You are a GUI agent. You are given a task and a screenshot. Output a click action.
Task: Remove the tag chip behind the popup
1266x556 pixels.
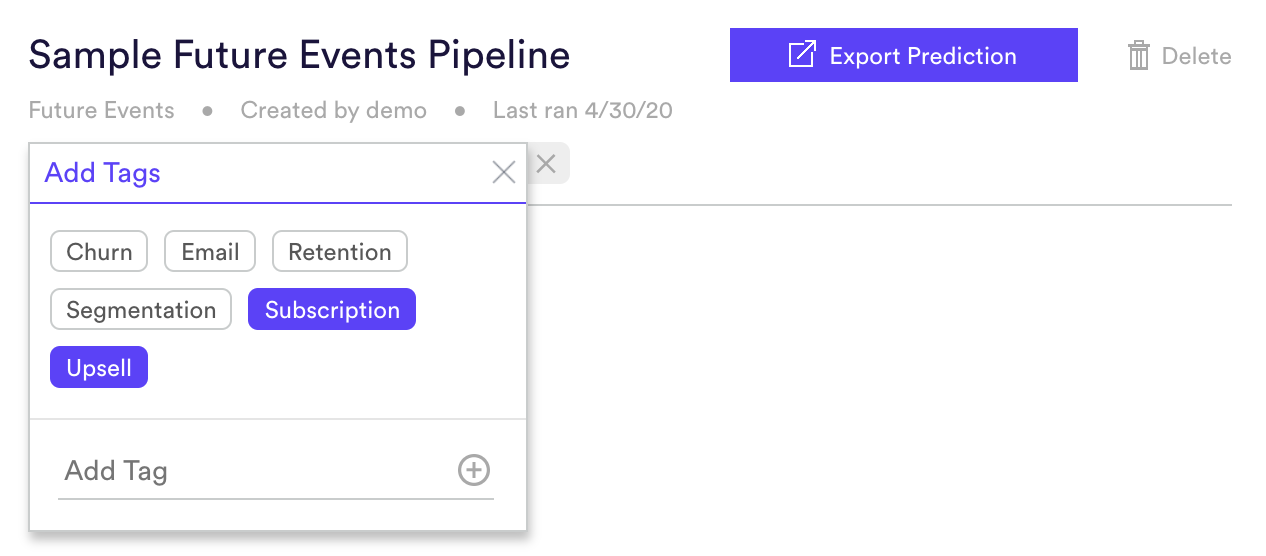545,164
